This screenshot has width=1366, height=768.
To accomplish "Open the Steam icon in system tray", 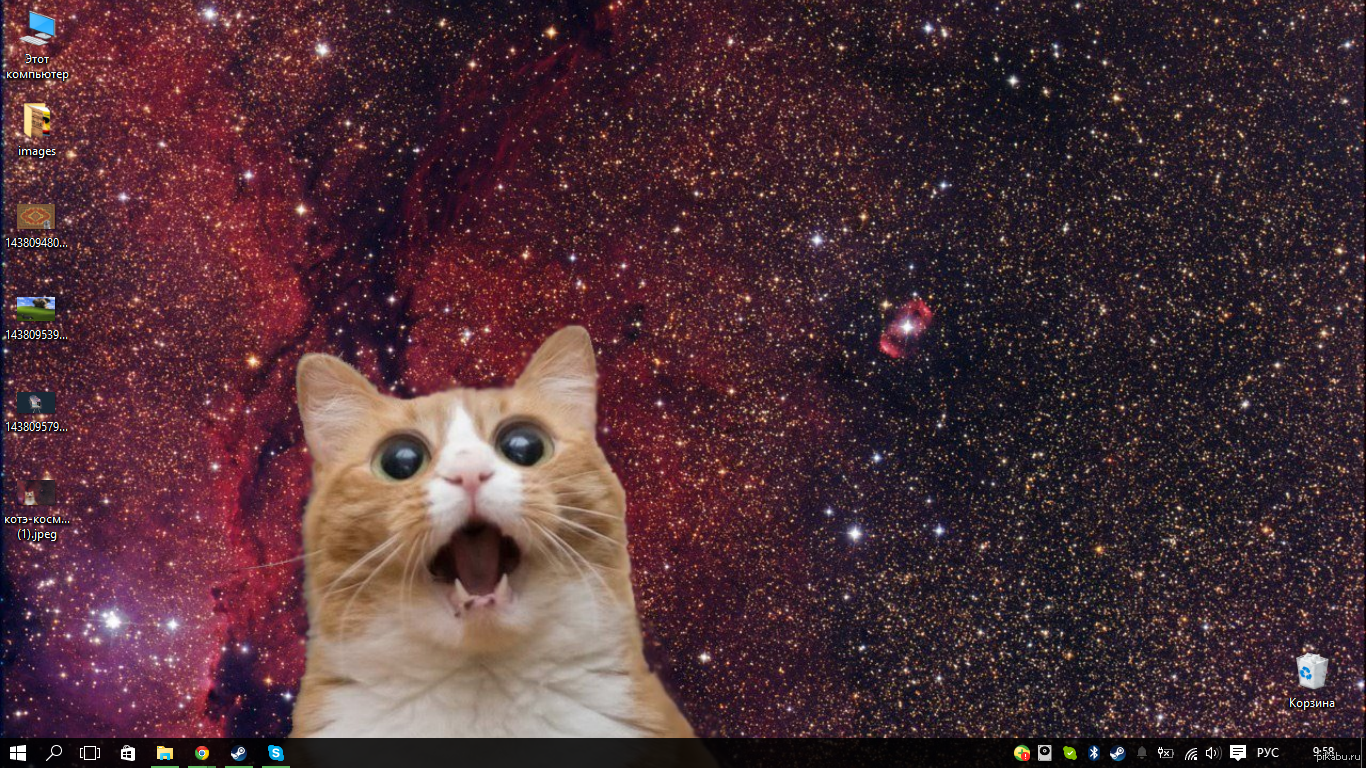I will (1117, 753).
